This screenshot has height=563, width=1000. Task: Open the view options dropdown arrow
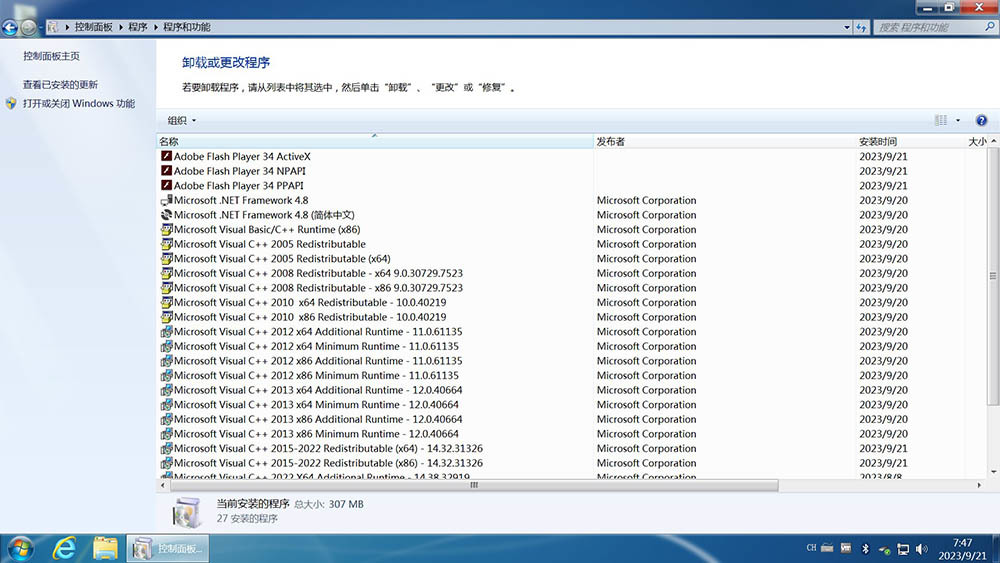[x=958, y=120]
